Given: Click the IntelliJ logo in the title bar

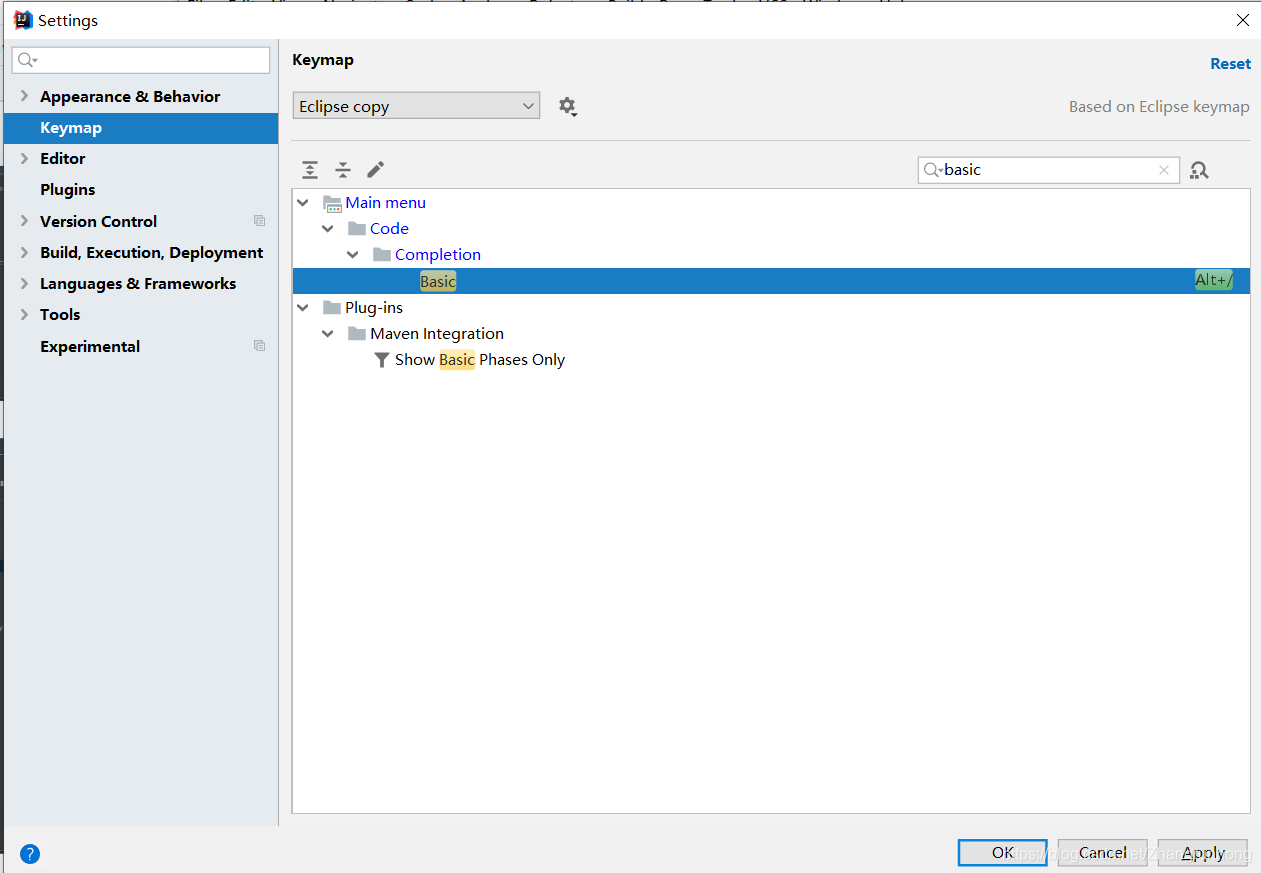Looking at the screenshot, I should tap(23, 20).
